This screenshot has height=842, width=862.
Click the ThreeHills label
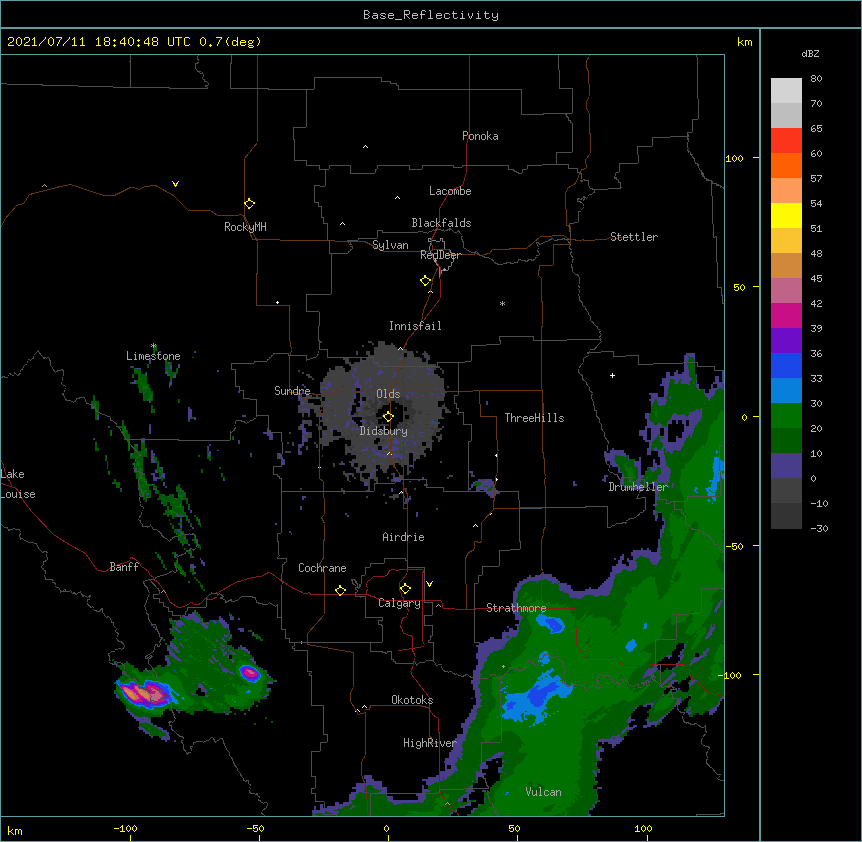534,418
